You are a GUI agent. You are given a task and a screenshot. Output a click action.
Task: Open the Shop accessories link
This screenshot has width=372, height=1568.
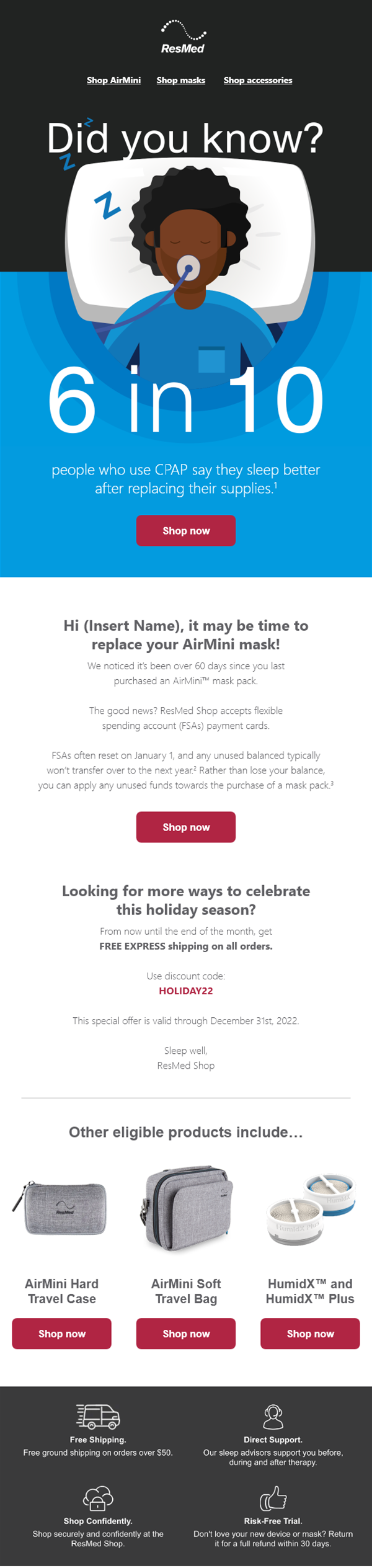pyautogui.click(x=258, y=80)
